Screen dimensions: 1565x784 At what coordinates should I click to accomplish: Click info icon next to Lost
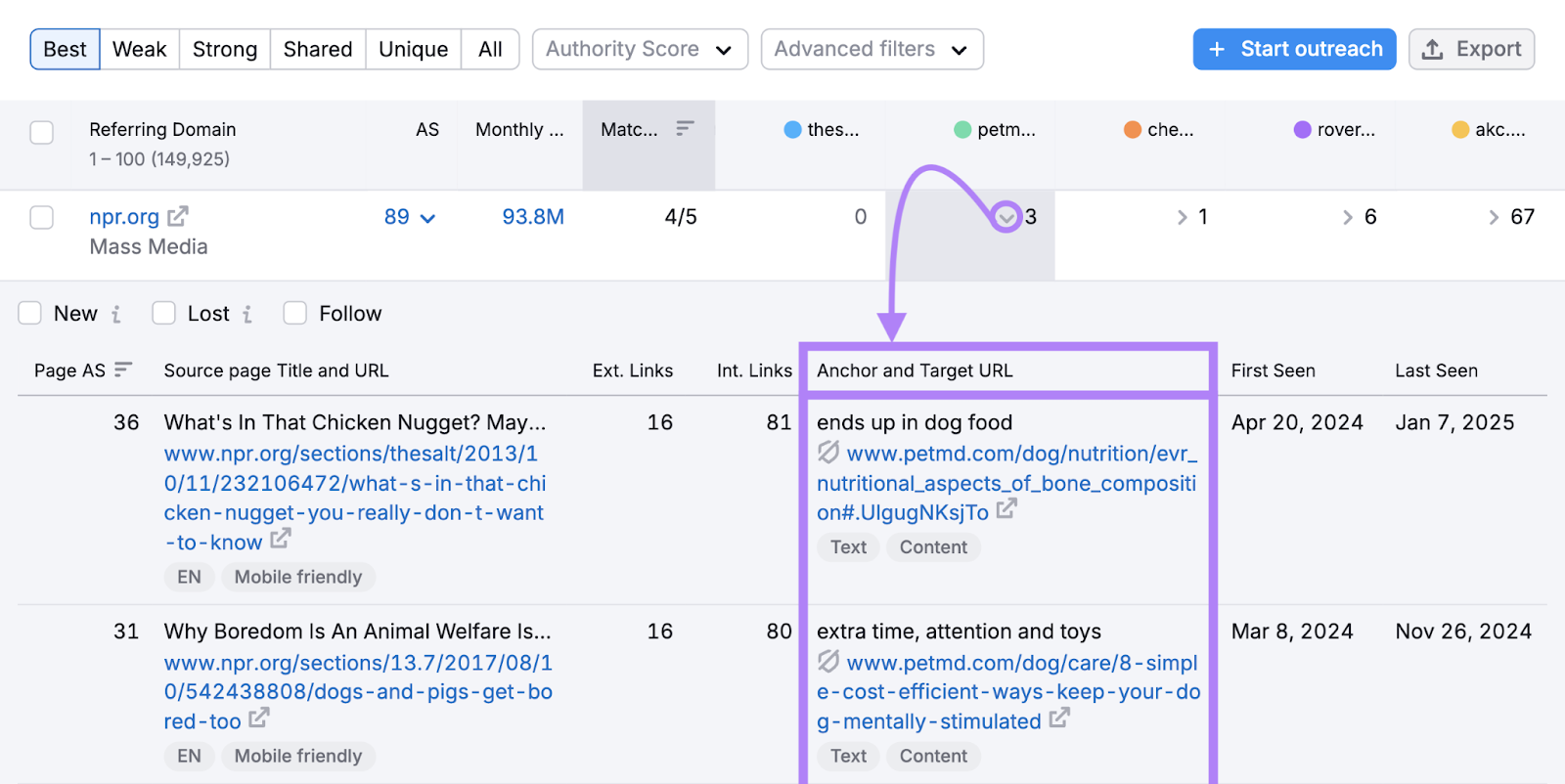pyautogui.click(x=247, y=314)
